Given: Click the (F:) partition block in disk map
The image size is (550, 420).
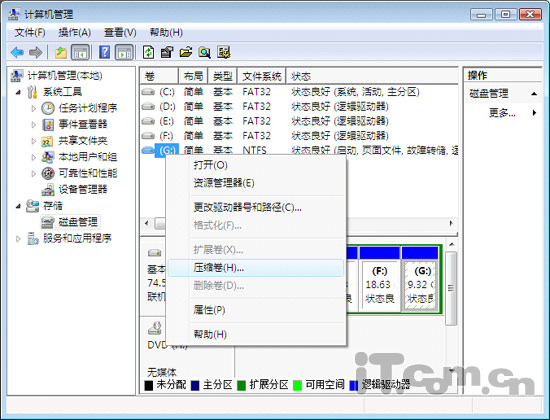Looking at the screenshot, I should pos(380,286).
